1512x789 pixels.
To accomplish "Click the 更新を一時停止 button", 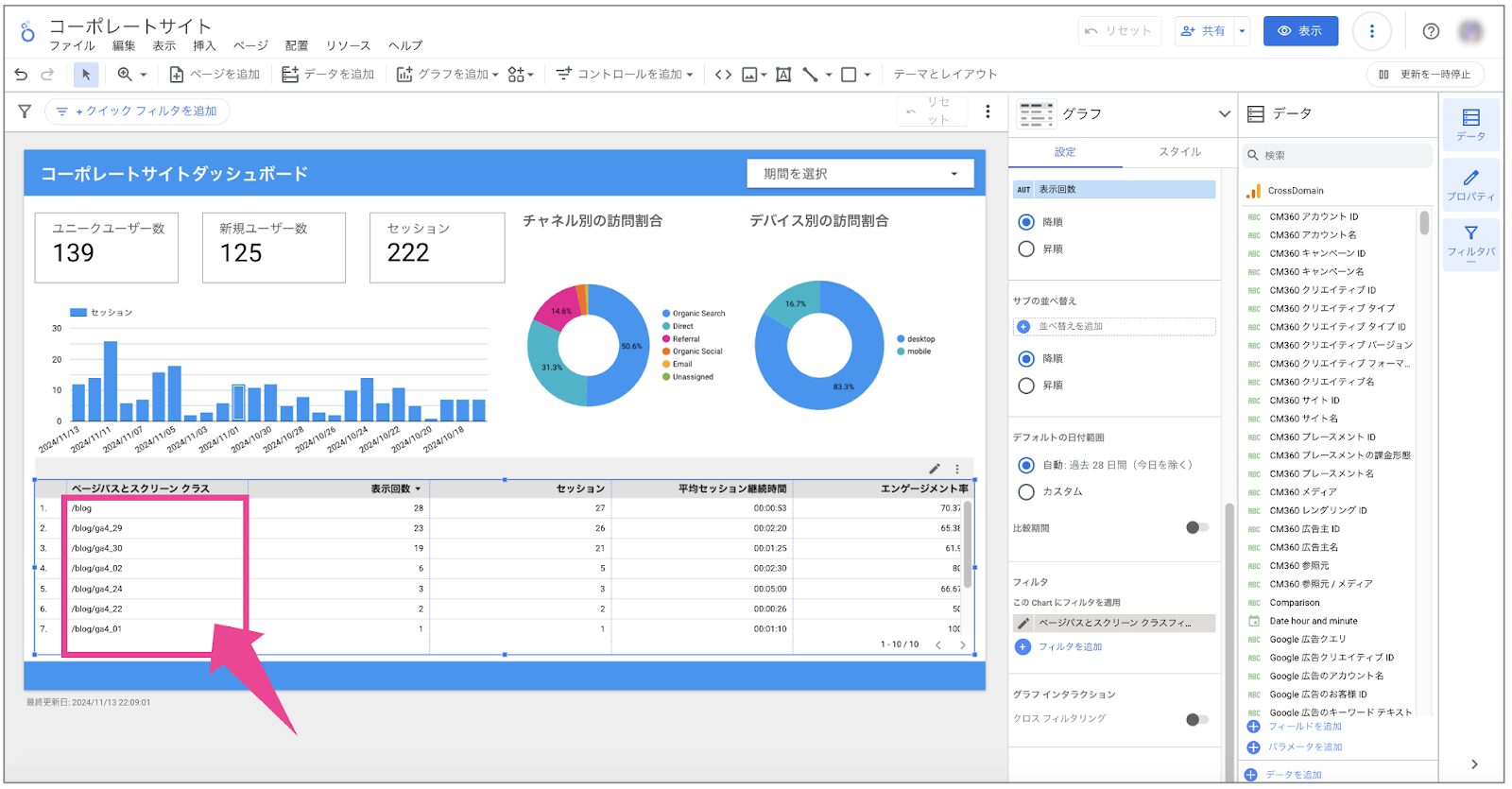I will pyautogui.click(x=1425, y=75).
